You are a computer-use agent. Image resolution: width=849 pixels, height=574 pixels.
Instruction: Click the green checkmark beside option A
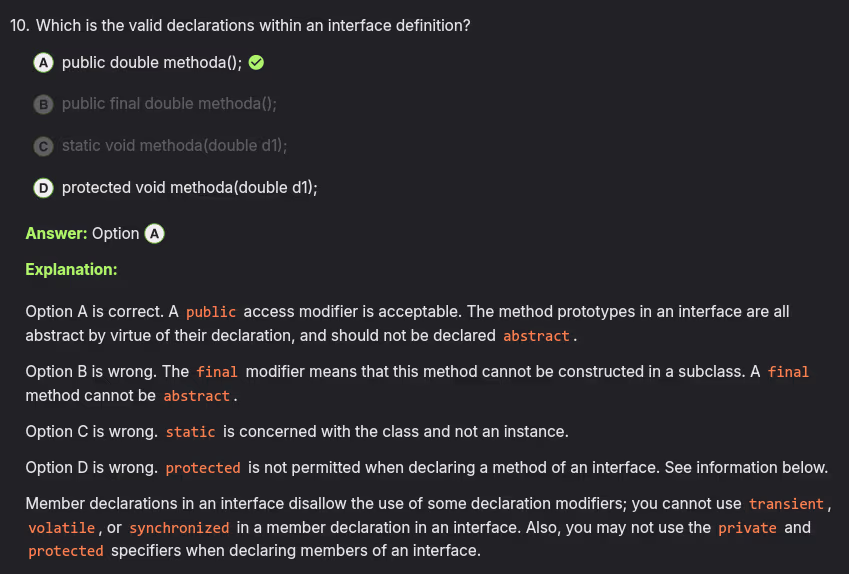256,63
